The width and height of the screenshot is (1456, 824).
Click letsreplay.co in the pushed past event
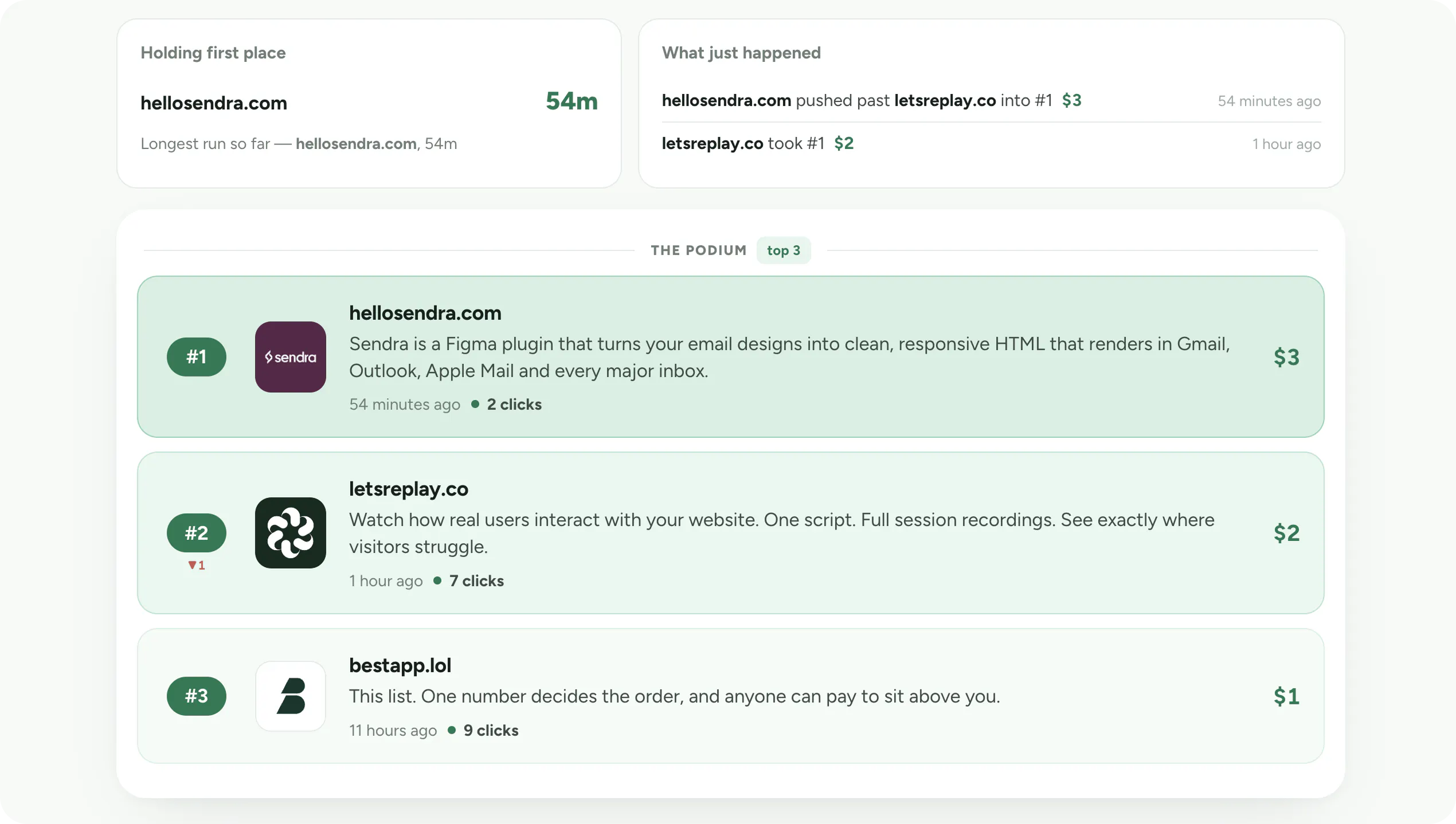click(x=945, y=100)
